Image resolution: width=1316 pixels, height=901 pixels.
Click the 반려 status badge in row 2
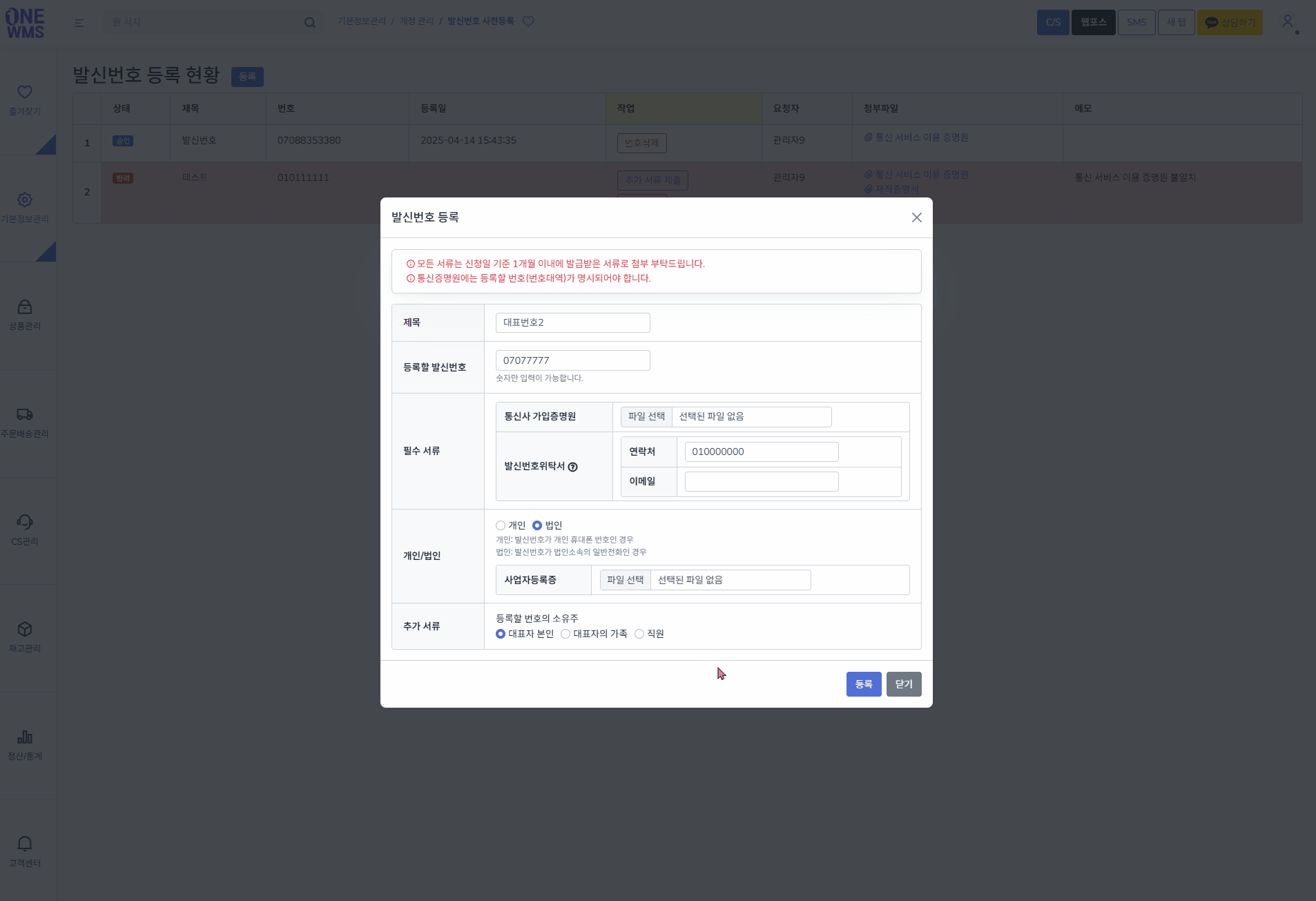(123, 178)
